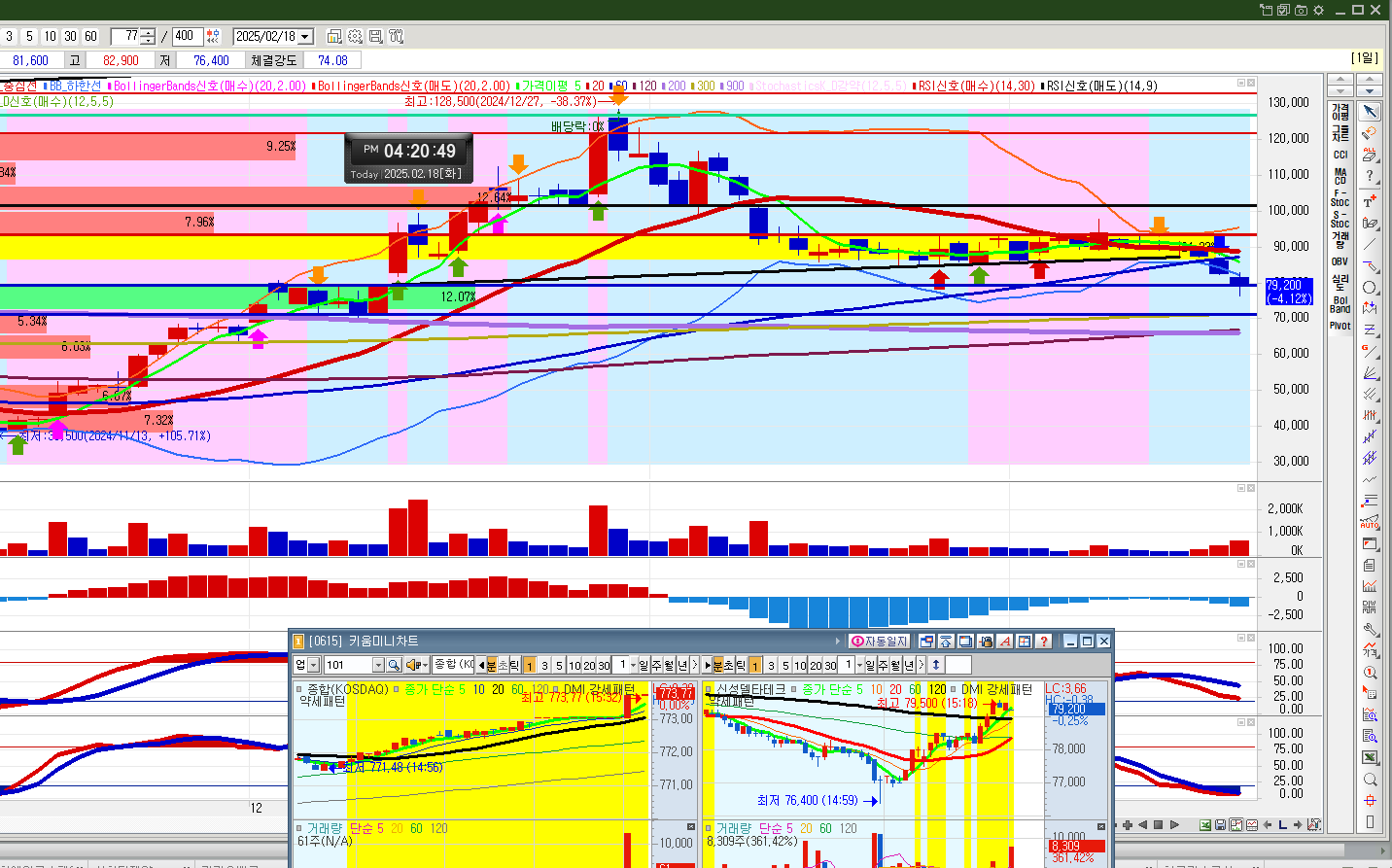Image resolution: width=1392 pixels, height=868 pixels.
Task: Select the eraser (ALL) drawing tool
Action: [x=1368, y=153]
